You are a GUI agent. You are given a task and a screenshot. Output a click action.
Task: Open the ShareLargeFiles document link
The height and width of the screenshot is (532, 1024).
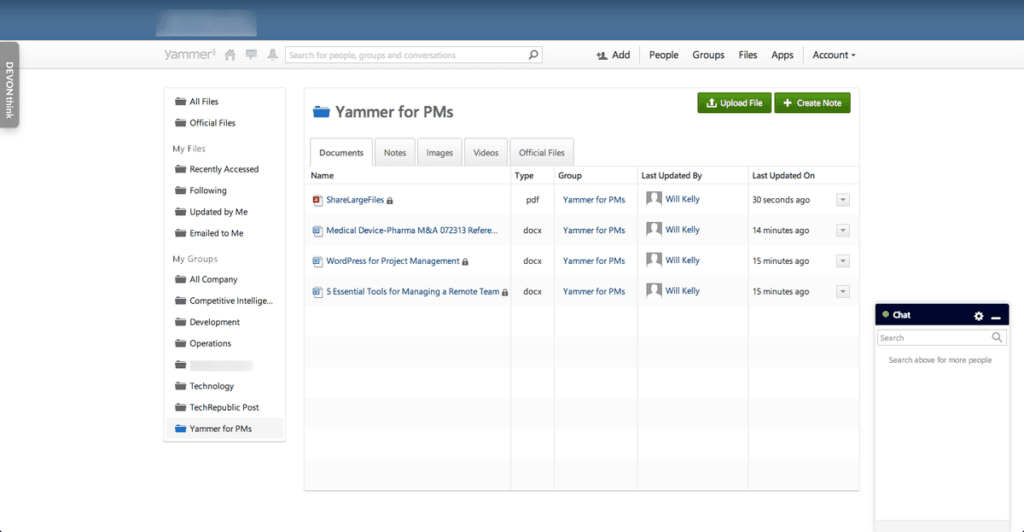(355, 200)
